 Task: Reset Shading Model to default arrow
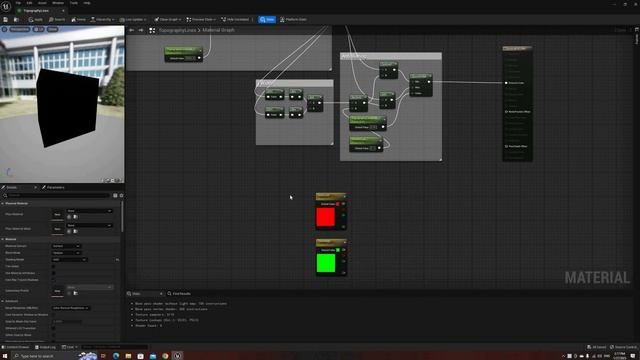(x=117, y=260)
